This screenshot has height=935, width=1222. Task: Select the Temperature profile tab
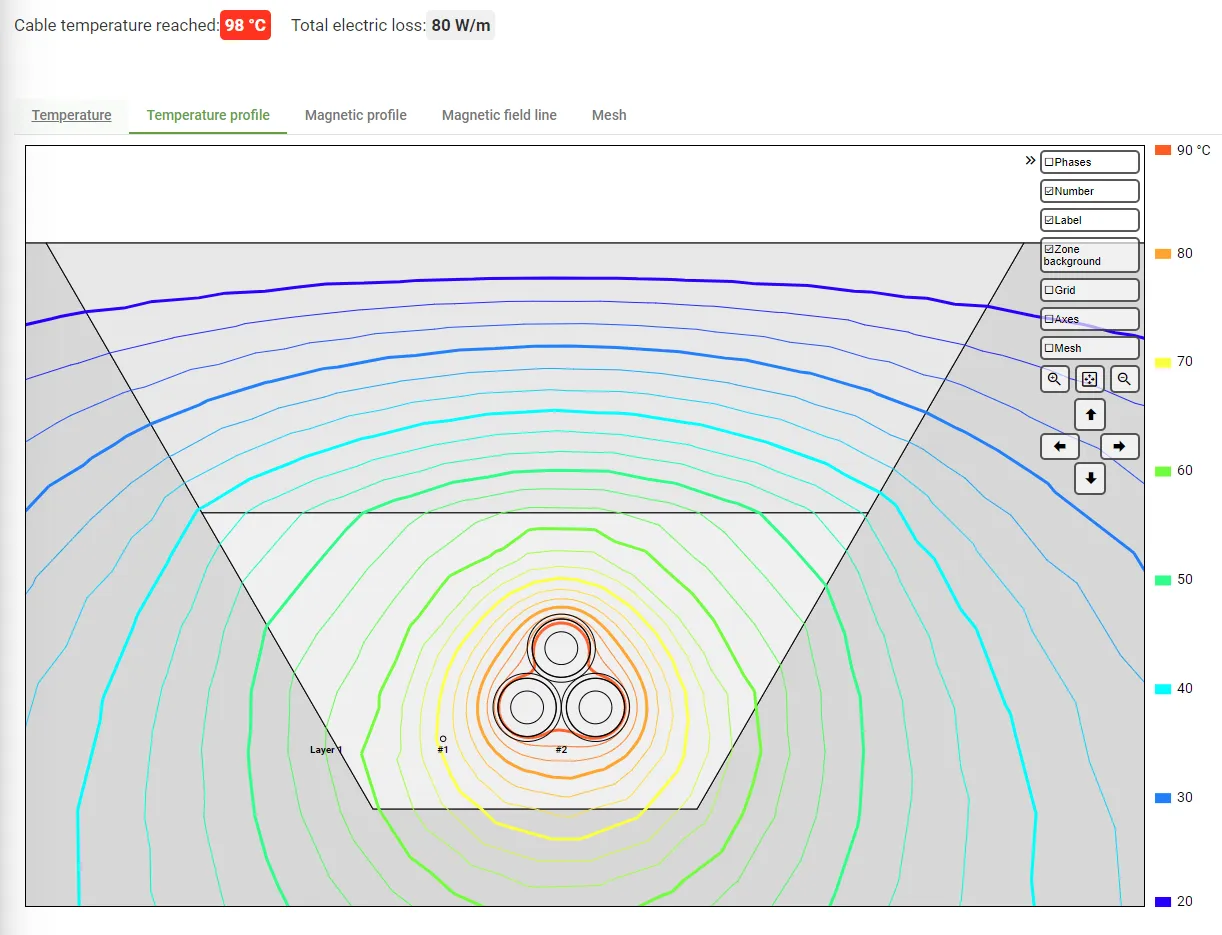click(x=208, y=115)
